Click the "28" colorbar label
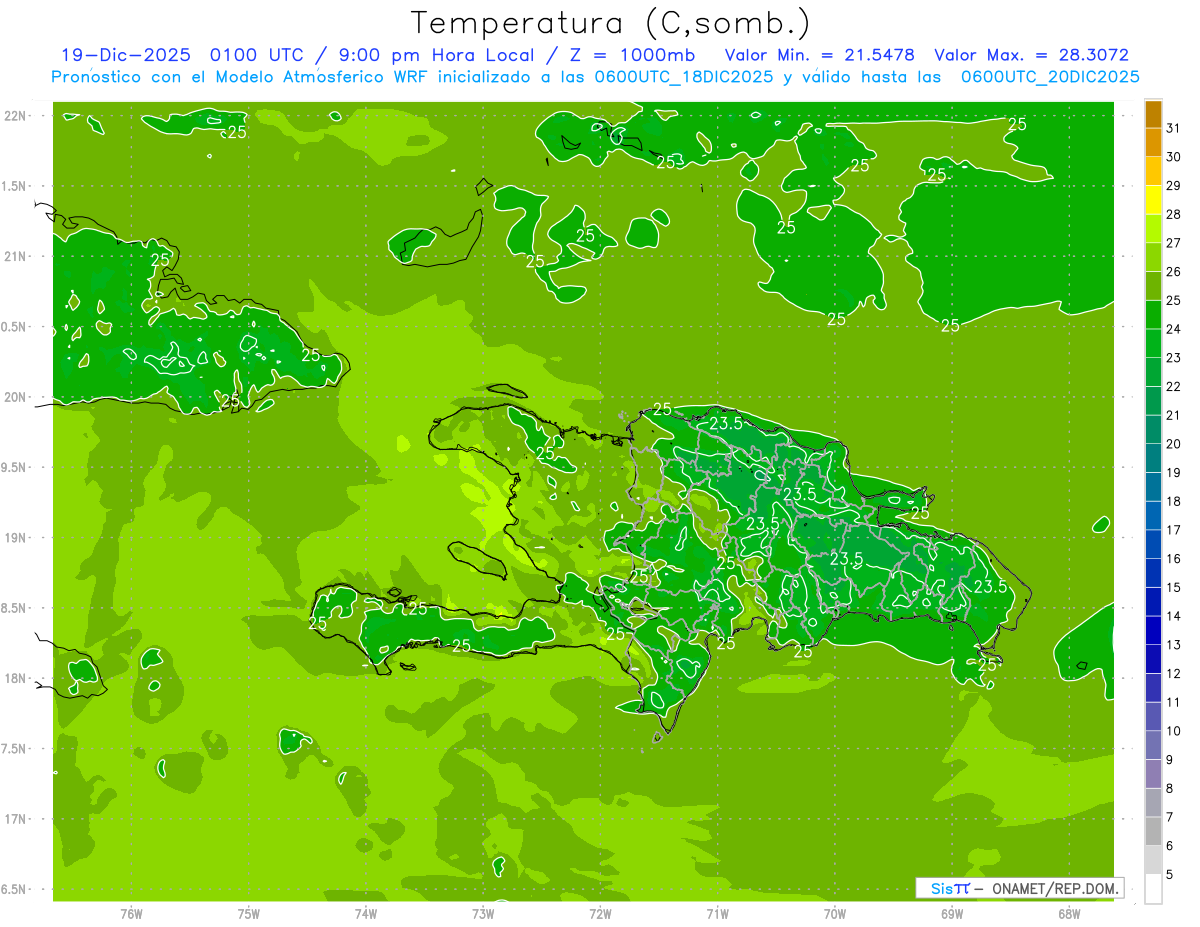 pyautogui.click(x=1173, y=214)
